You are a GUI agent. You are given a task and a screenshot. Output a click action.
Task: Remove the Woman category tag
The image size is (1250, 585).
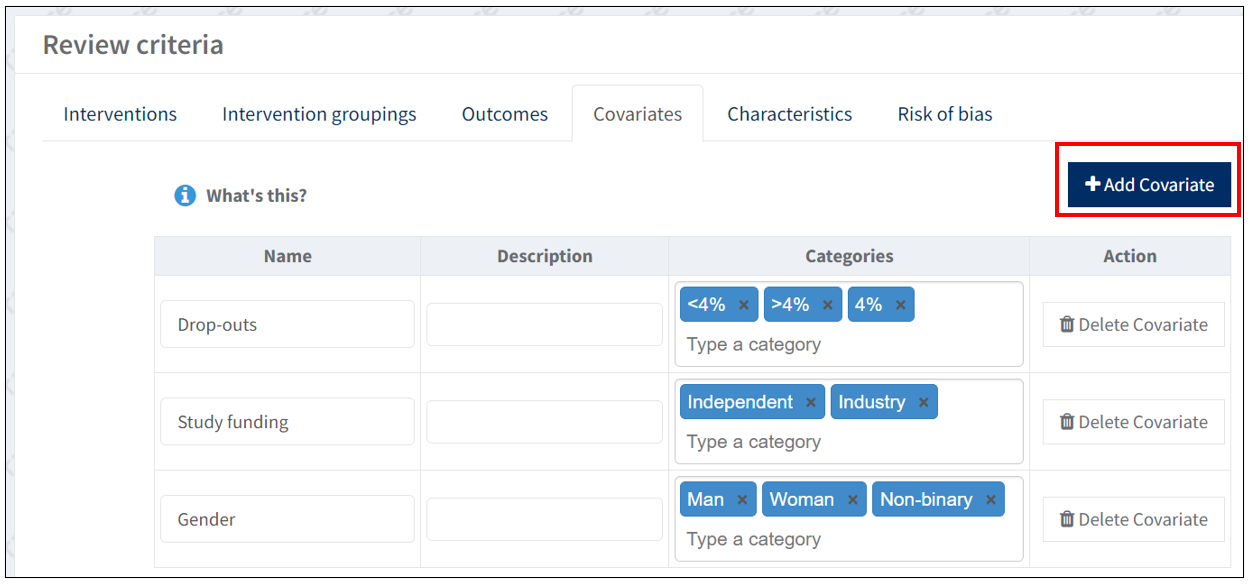click(x=852, y=500)
